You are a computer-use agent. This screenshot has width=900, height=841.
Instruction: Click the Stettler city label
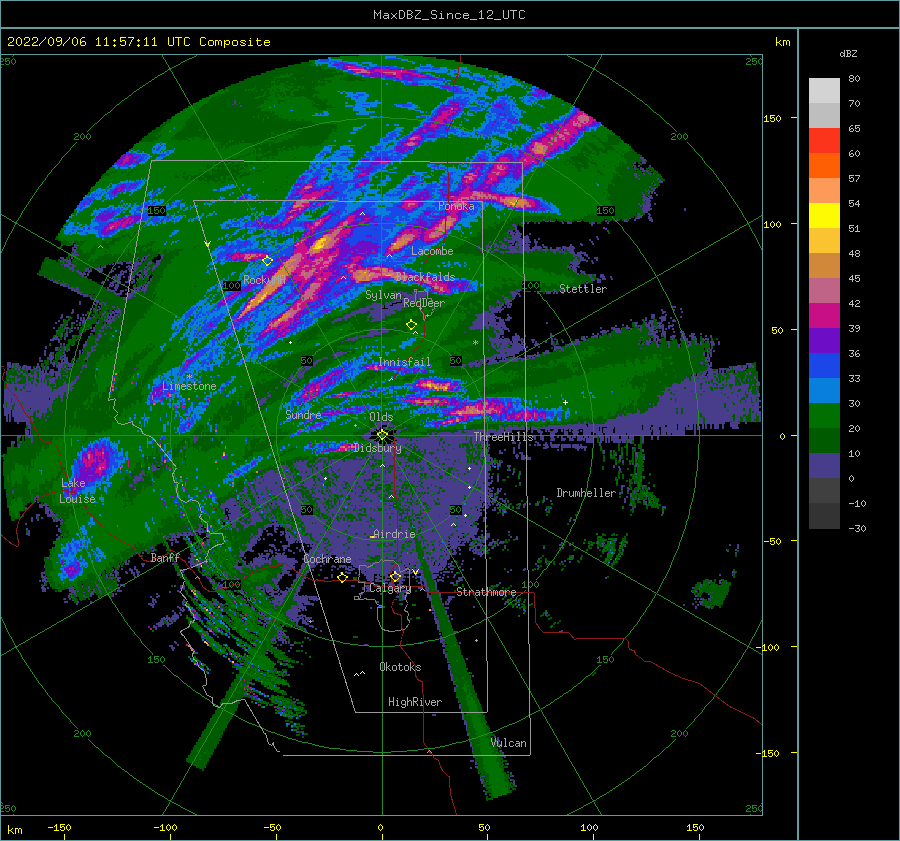(583, 289)
